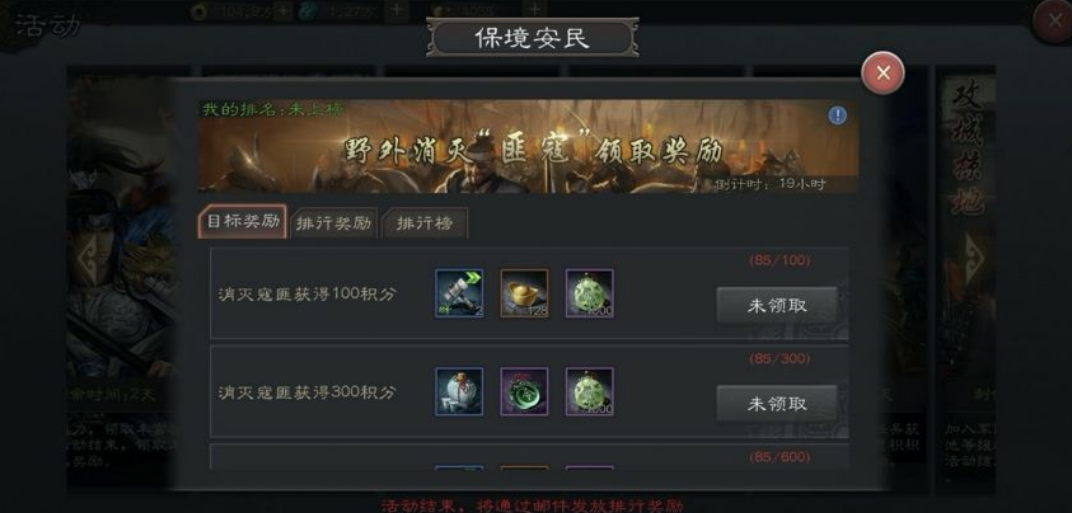Screen dimensions: 1072x513
Task: Click 未领取 button for 100积分 reward
Action: click(x=777, y=306)
